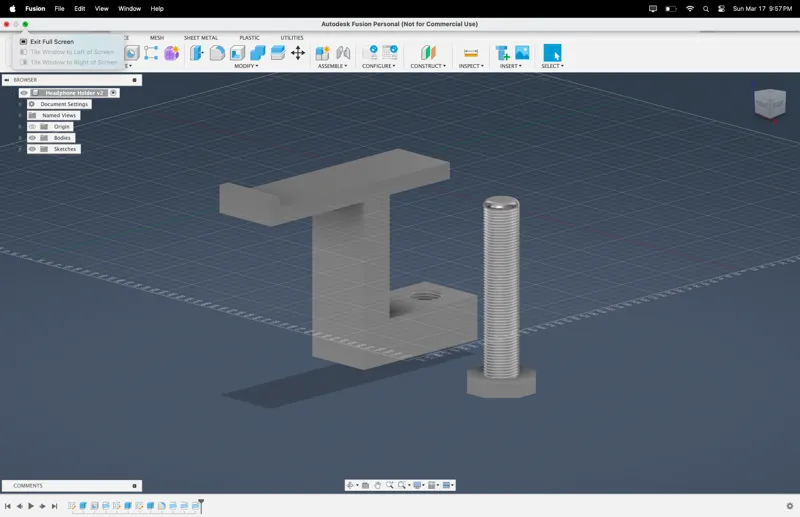
Task: Start the Measure tool in Inspect
Action: point(471,53)
